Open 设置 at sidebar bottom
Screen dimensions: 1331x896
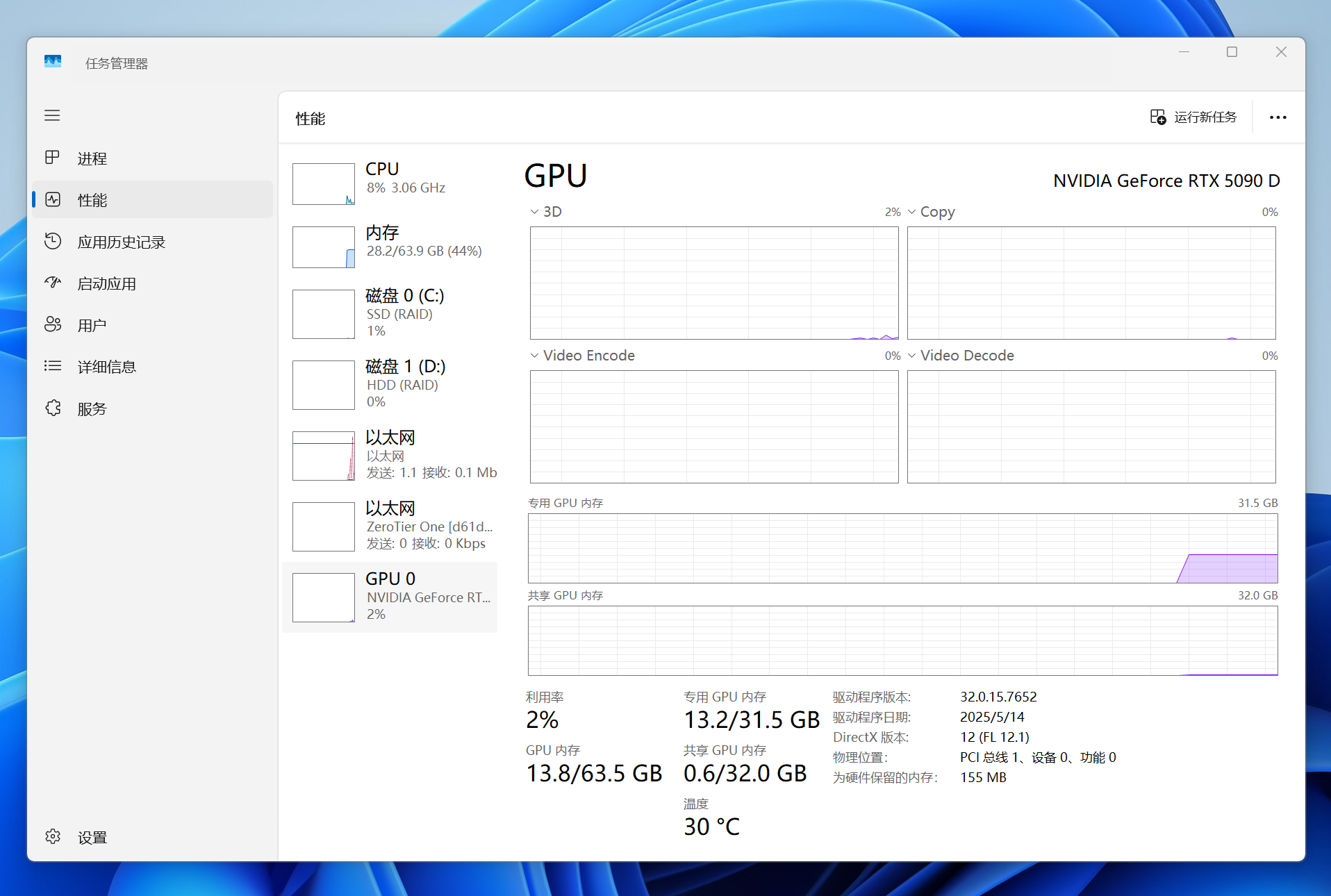pos(152,837)
